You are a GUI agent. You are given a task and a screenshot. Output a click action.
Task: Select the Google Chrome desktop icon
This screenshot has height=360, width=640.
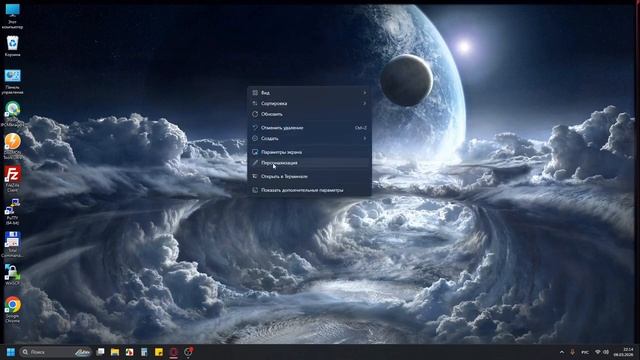pyautogui.click(x=12, y=310)
